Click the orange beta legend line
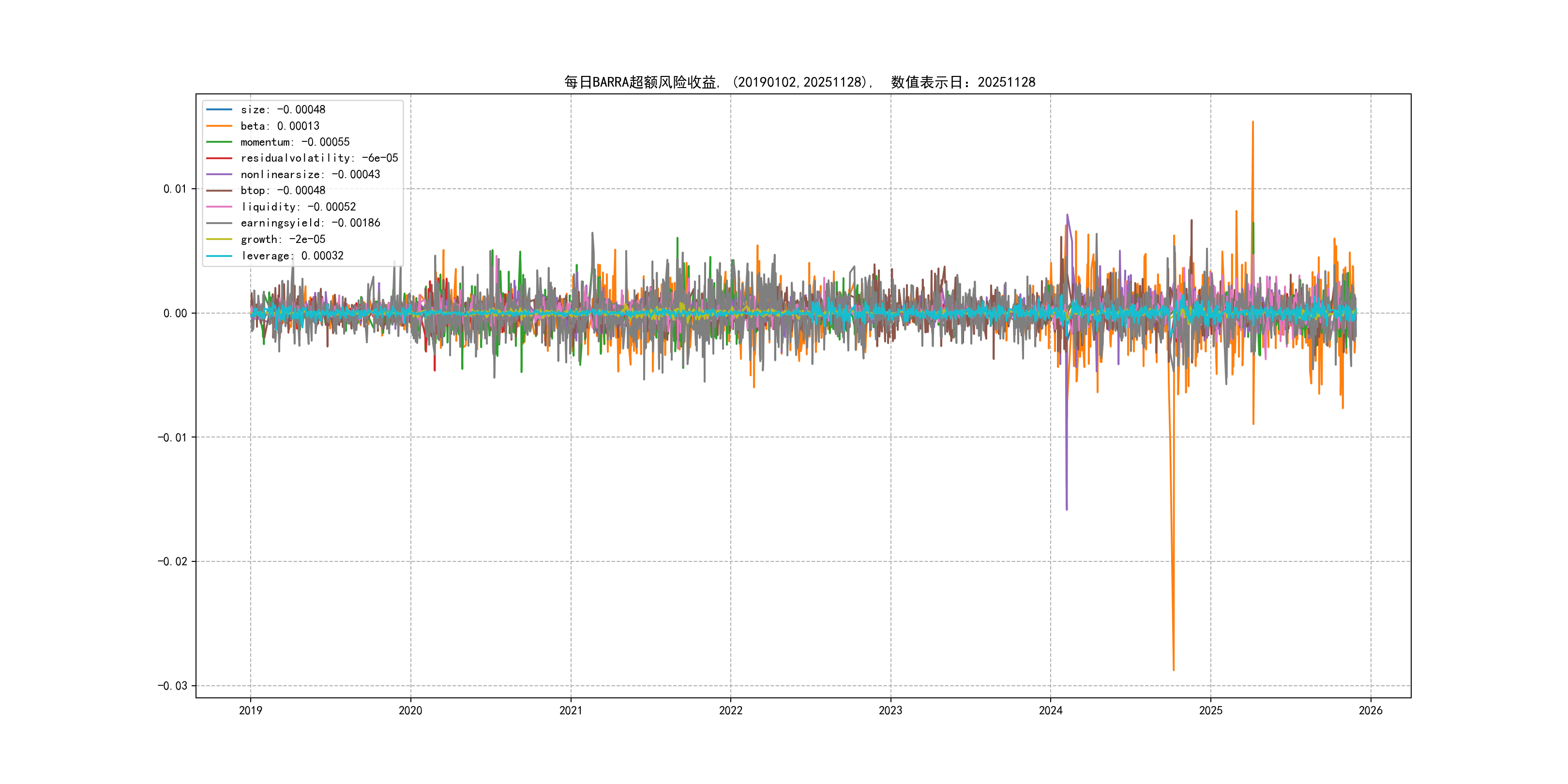Viewport: 1568px width, 784px height. [x=219, y=126]
